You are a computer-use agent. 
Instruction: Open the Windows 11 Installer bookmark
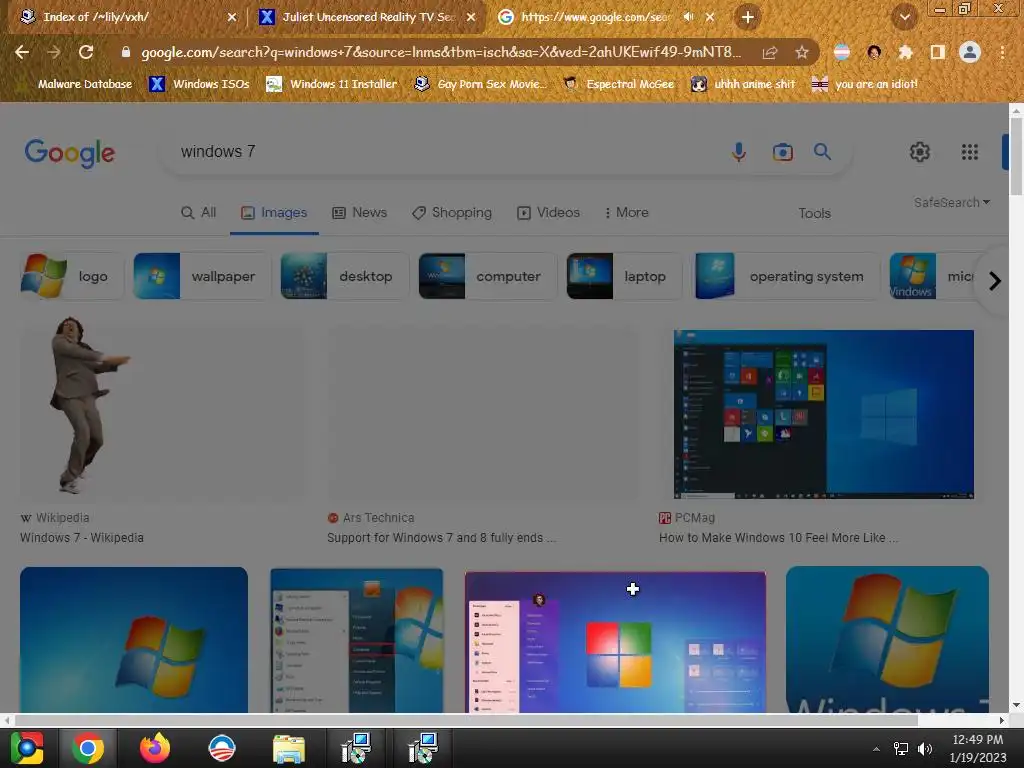coord(332,84)
